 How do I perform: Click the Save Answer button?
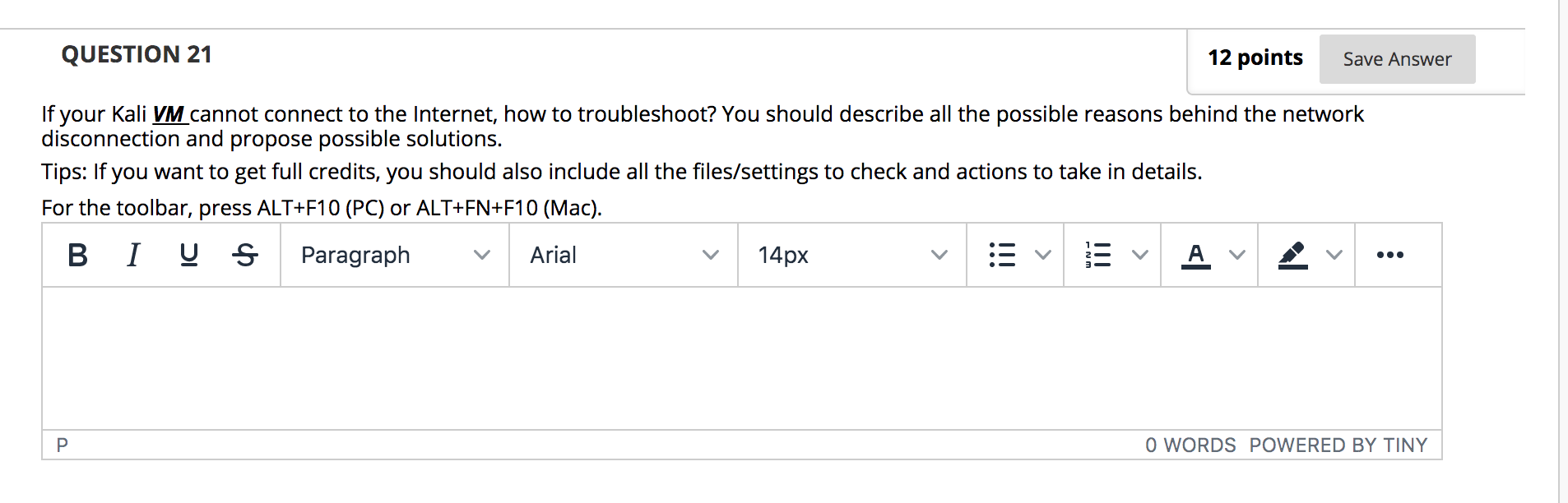pyautogui.click(x=1397, y=59)
